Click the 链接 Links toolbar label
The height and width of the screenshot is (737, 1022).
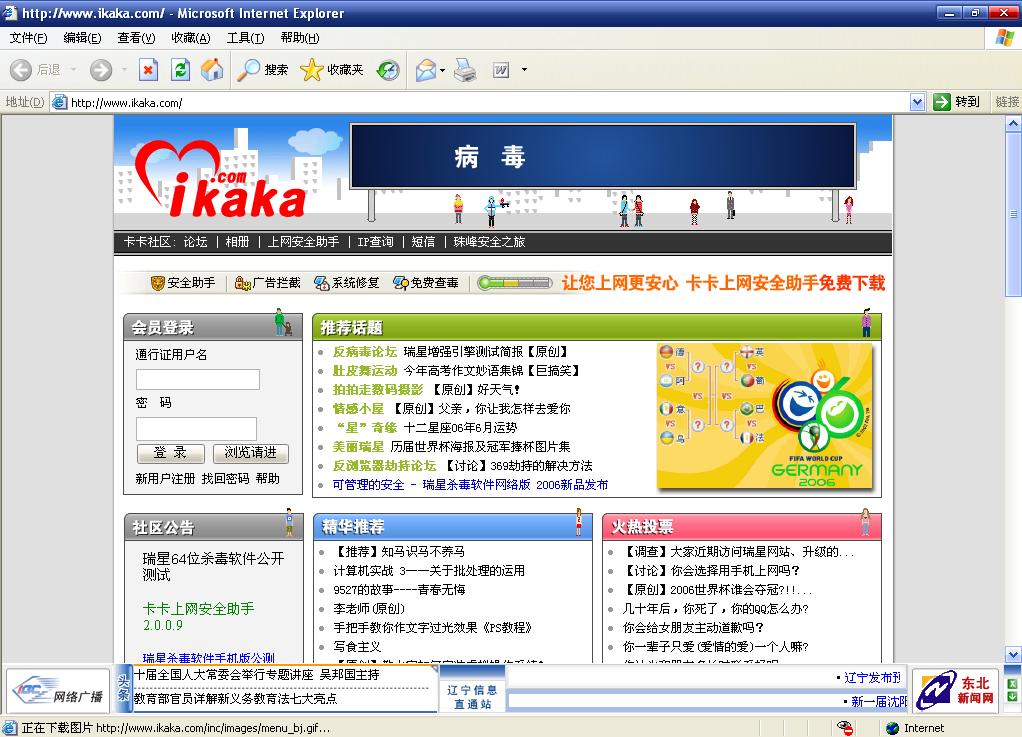1007,102
